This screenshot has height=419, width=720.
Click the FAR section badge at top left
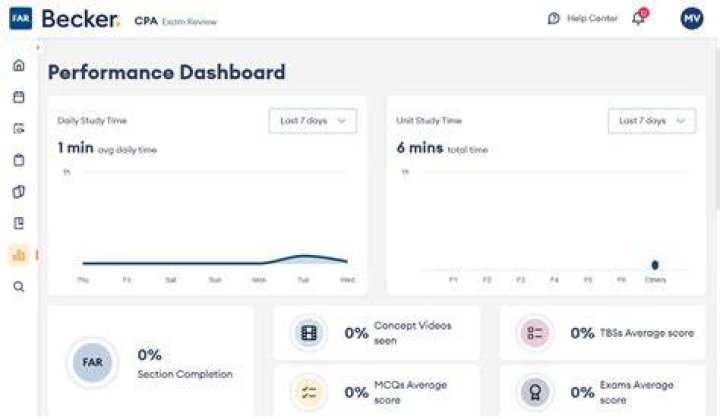coord(21,18)
